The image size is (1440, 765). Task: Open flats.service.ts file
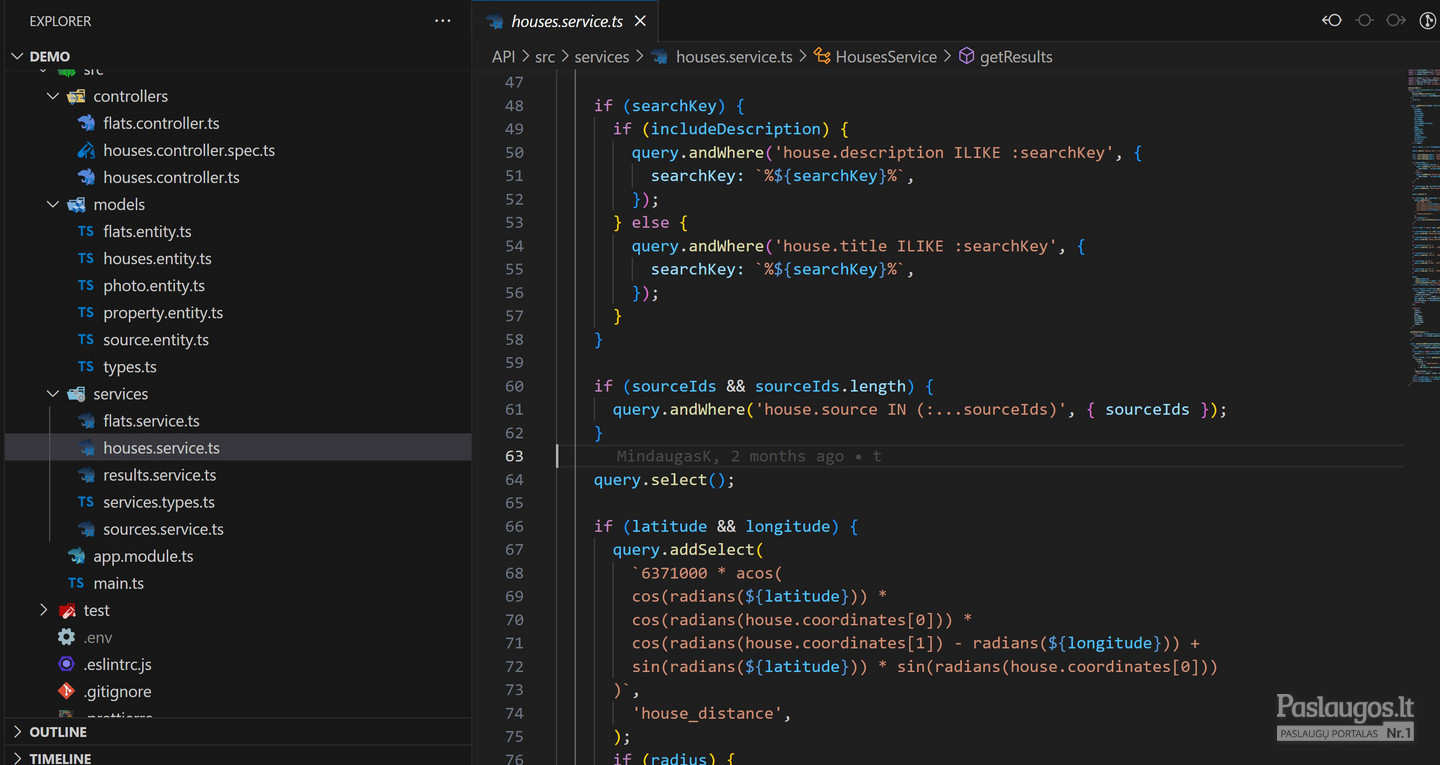coord(151,421)
